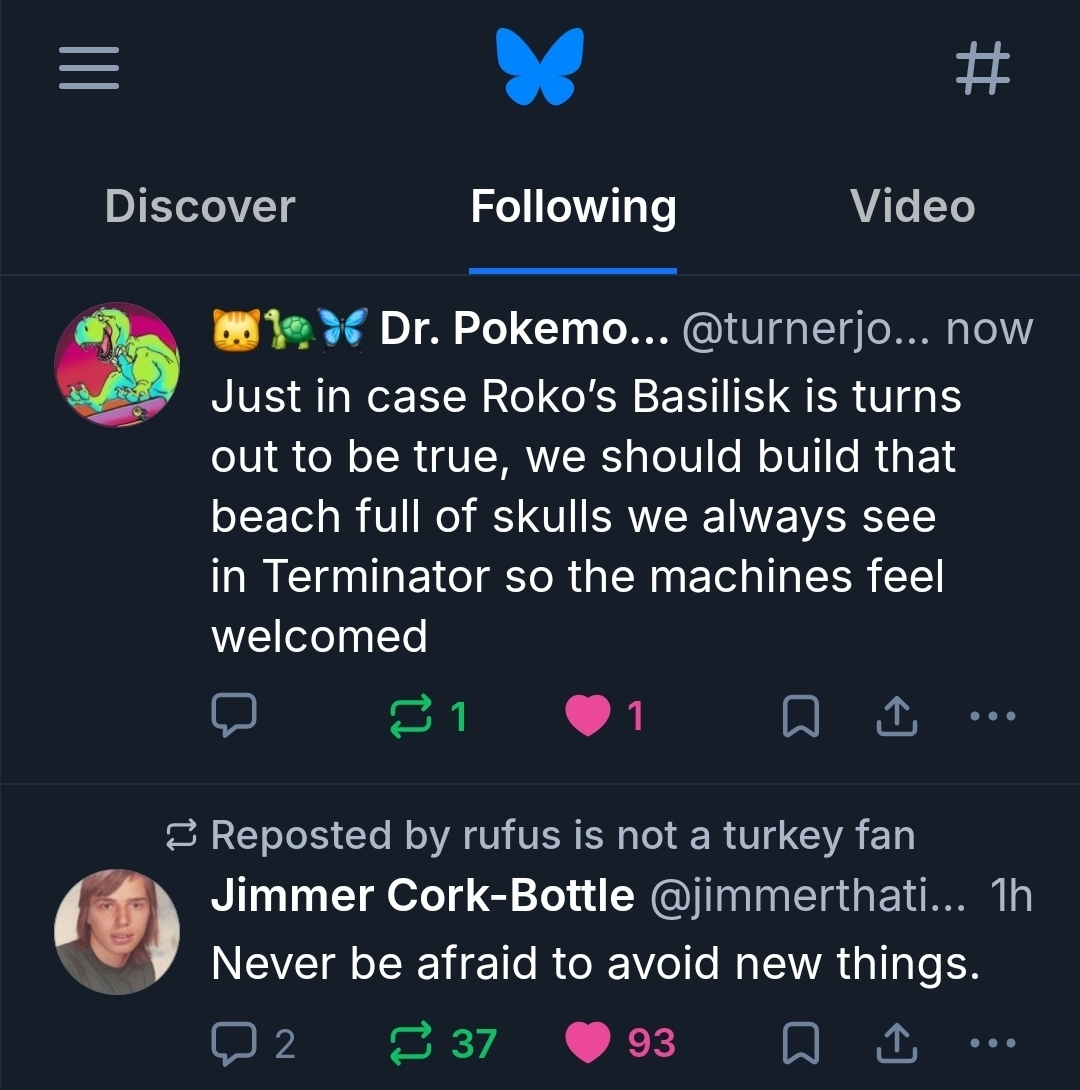Open the @turnerjo profile handle link

(805, 328)
